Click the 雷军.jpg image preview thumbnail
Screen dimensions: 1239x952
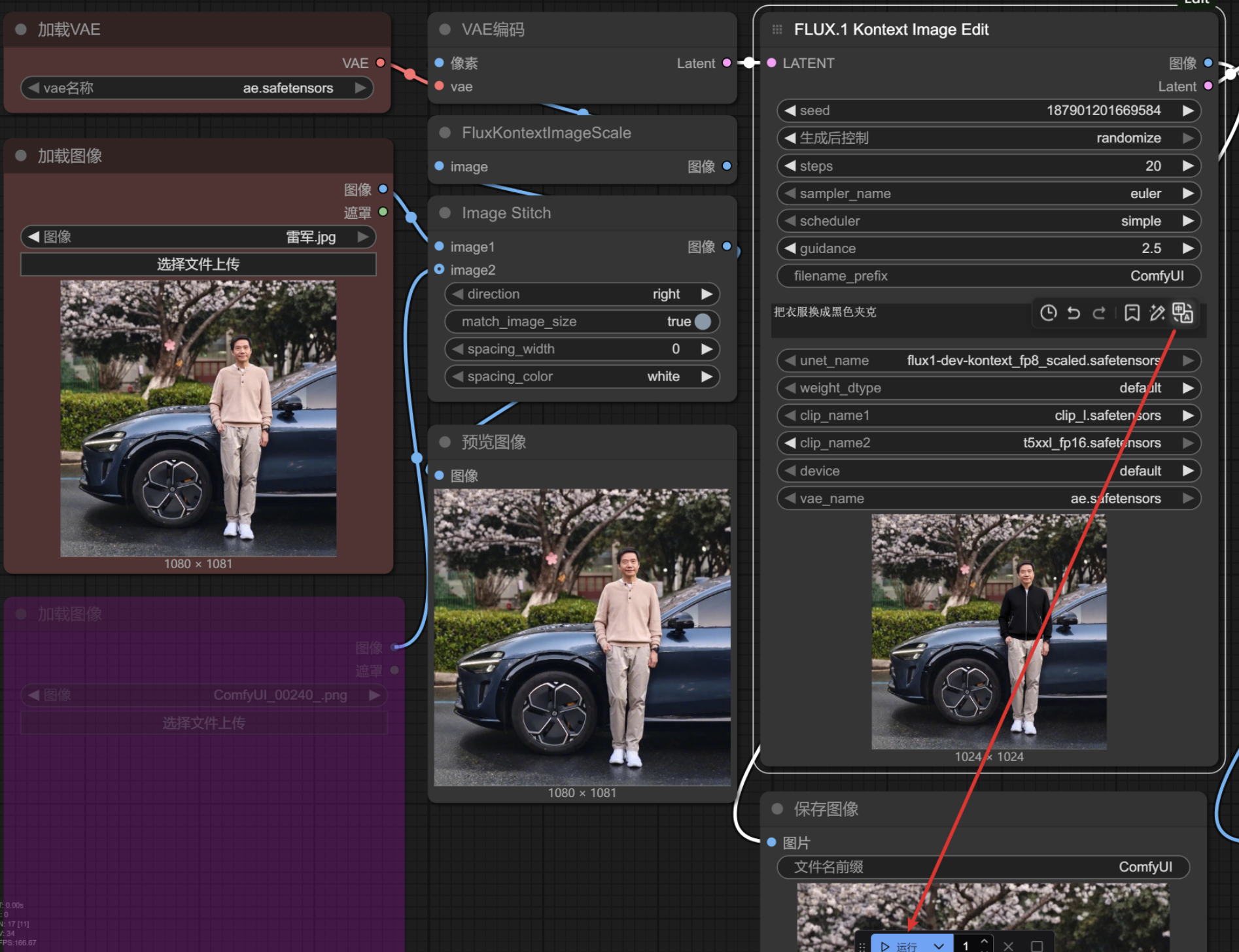198,418
